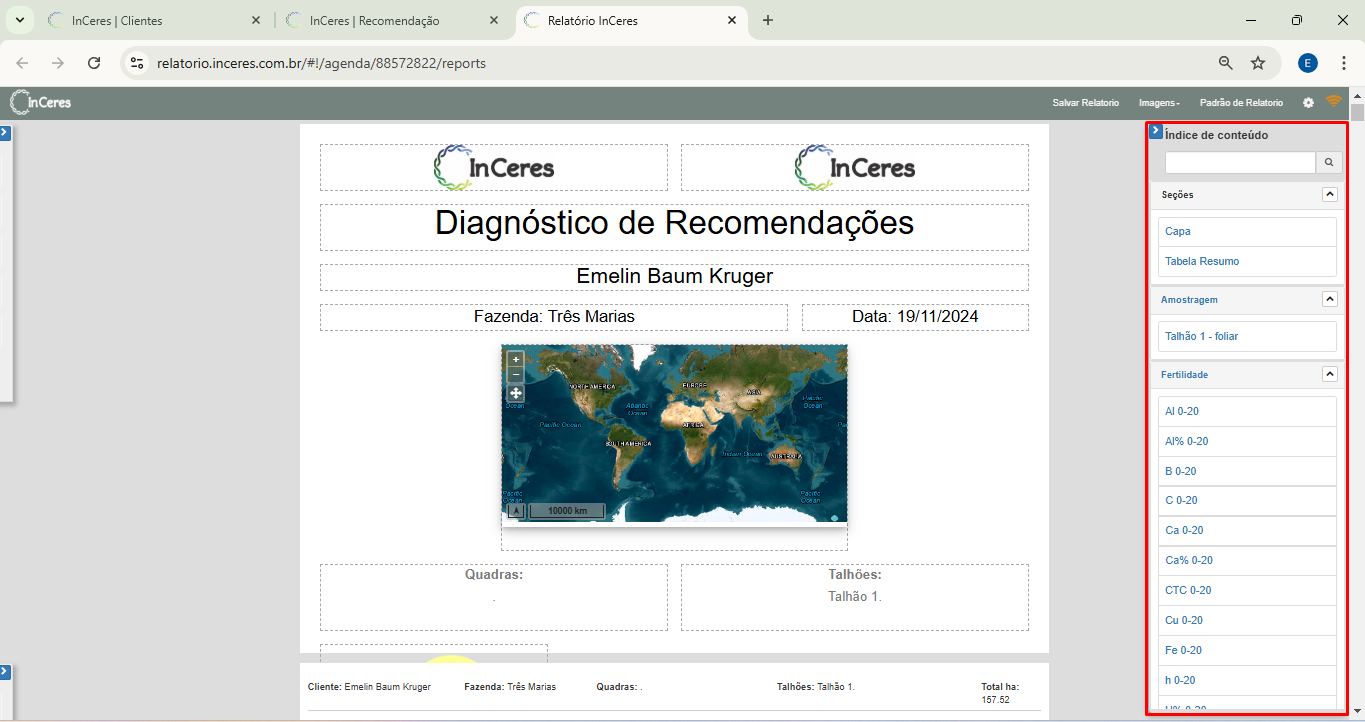
Task: Open the Chrome profile avatar E
Action: [x=1308, y=63]
